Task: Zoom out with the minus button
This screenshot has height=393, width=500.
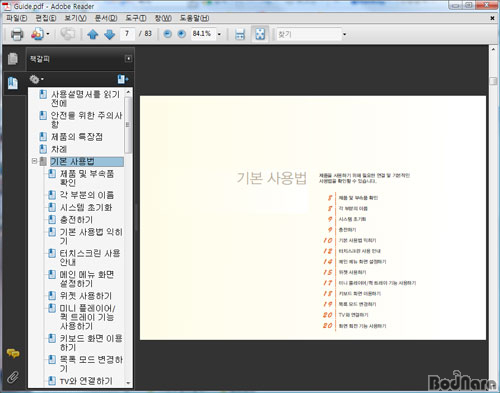Action: [168, 34]
